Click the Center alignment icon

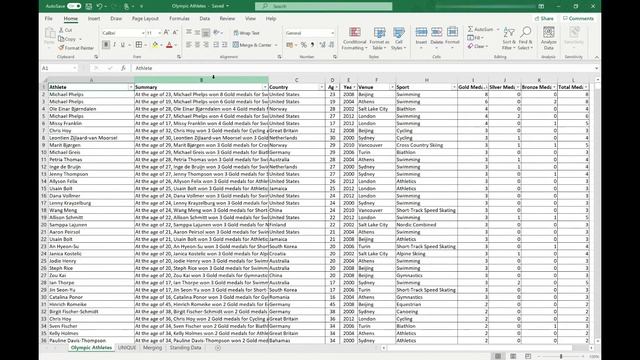coord(197,45)
